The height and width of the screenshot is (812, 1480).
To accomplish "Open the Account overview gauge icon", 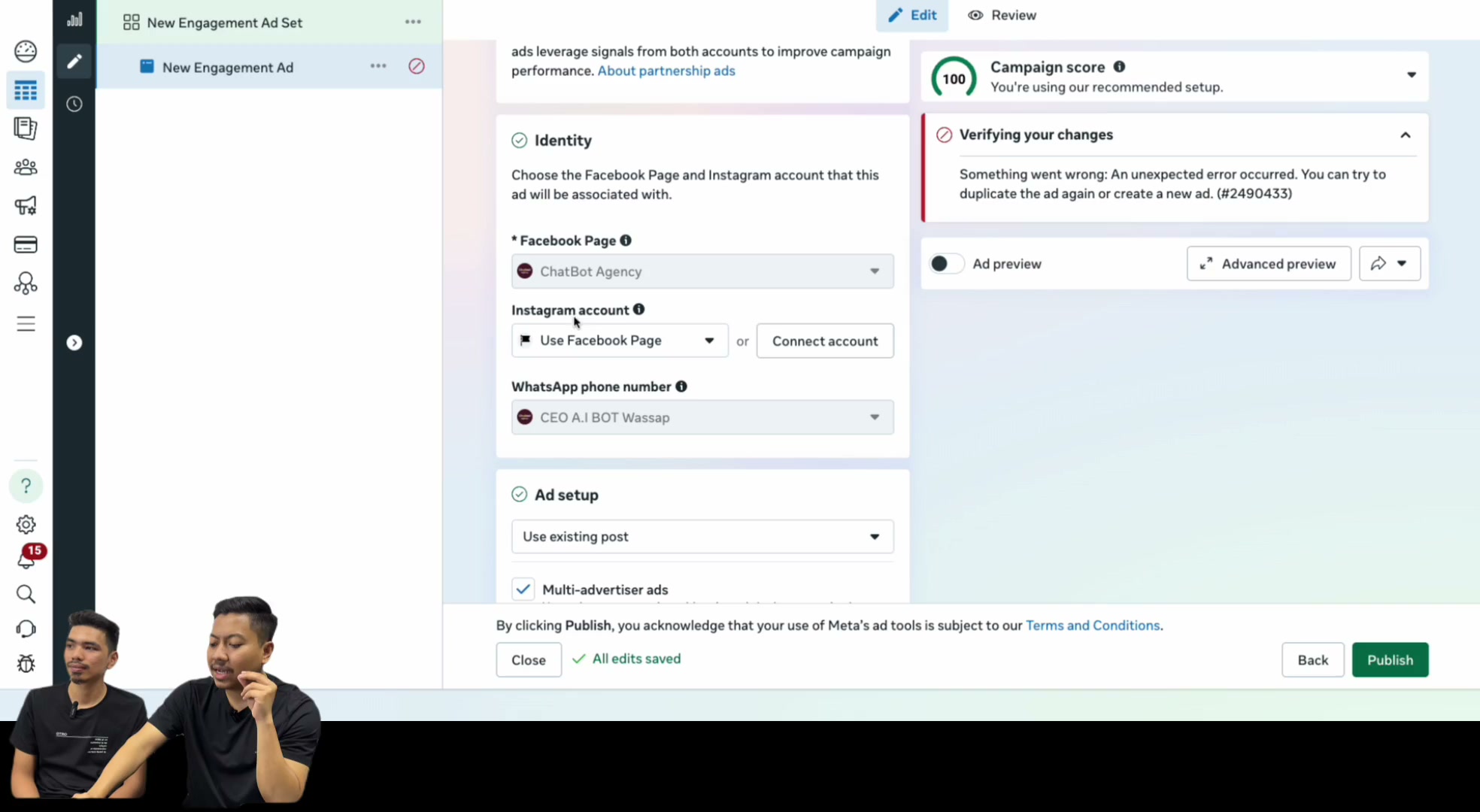I will [x=26, y=51].
